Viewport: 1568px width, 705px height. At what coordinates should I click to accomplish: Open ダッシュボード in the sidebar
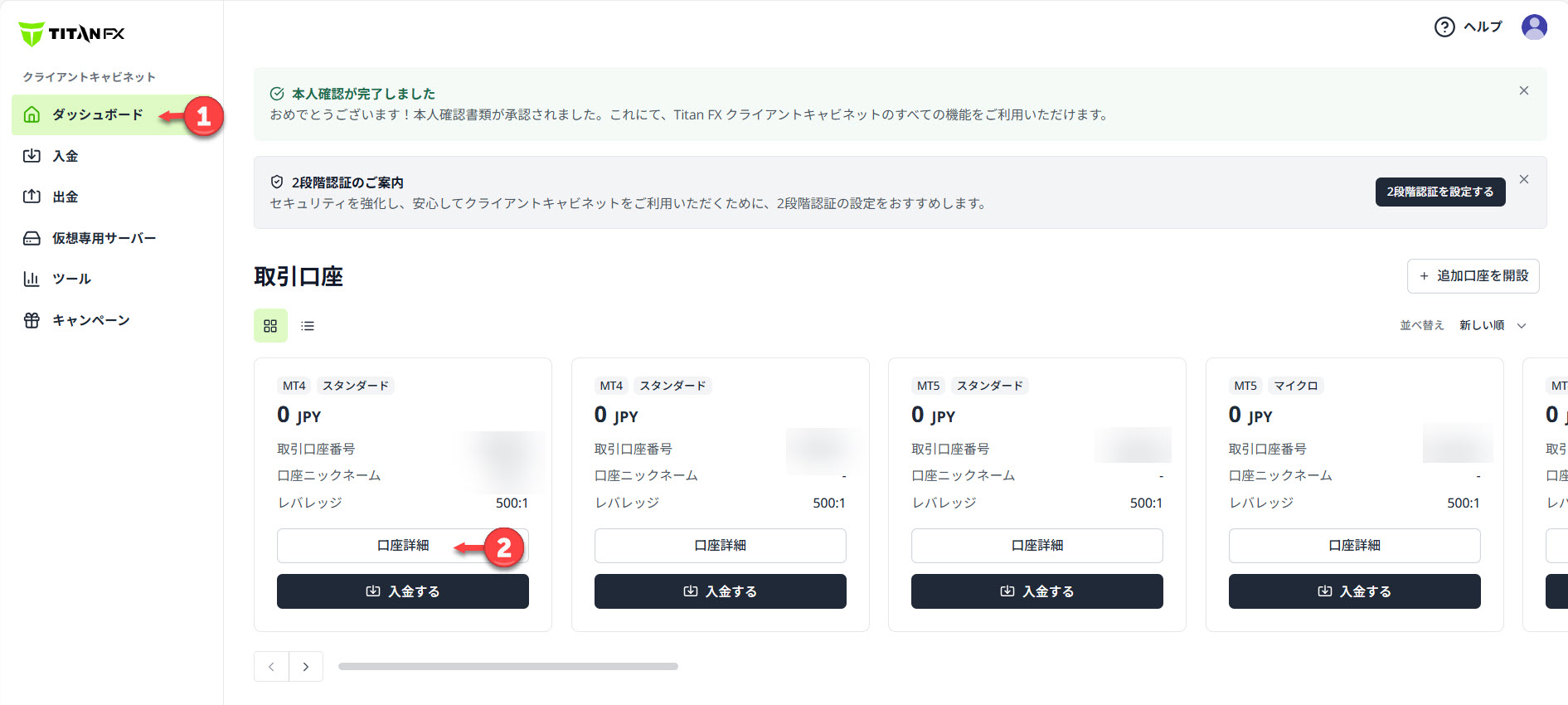pos(97,114)
